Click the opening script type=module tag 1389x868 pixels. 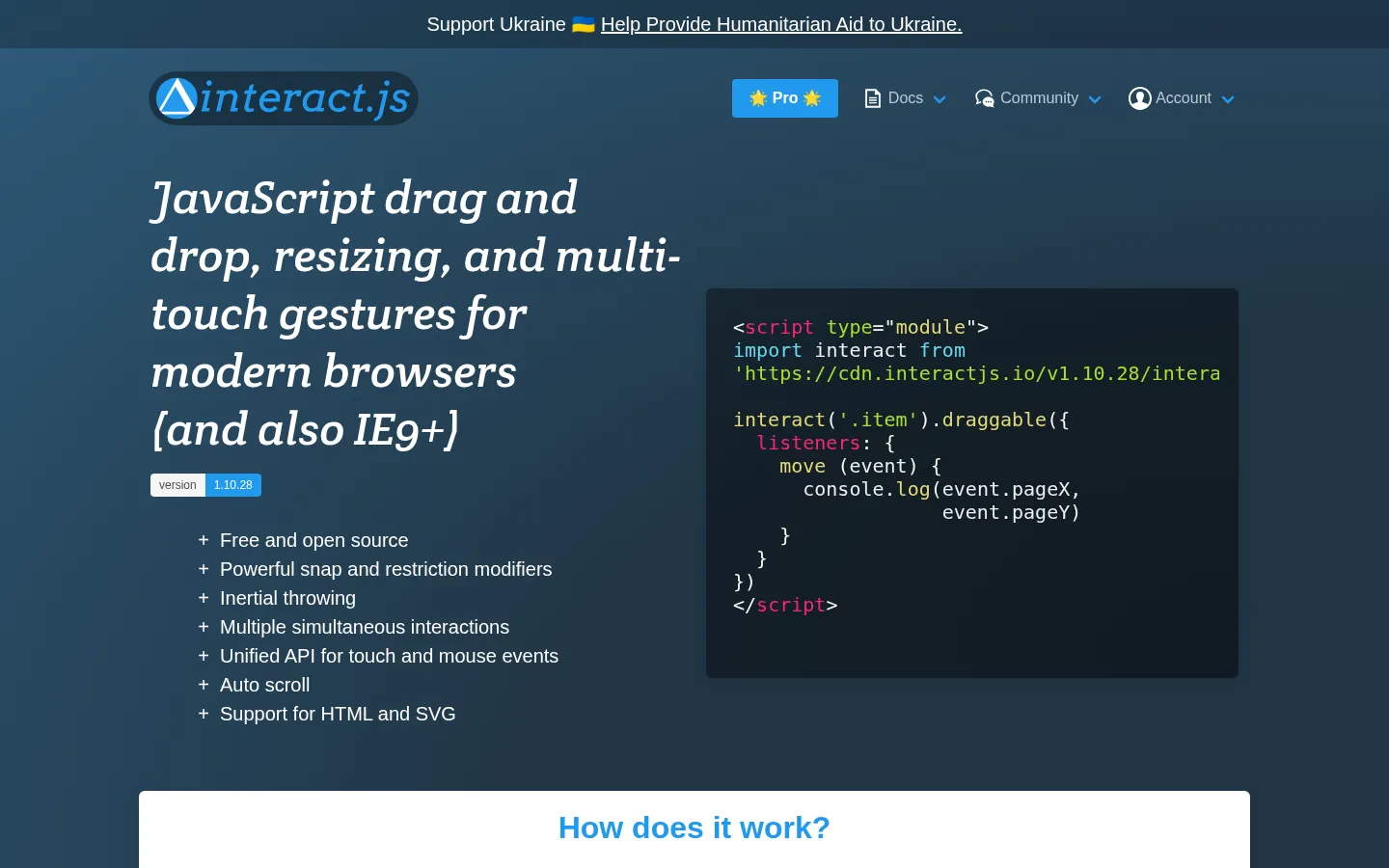[860, 327]
